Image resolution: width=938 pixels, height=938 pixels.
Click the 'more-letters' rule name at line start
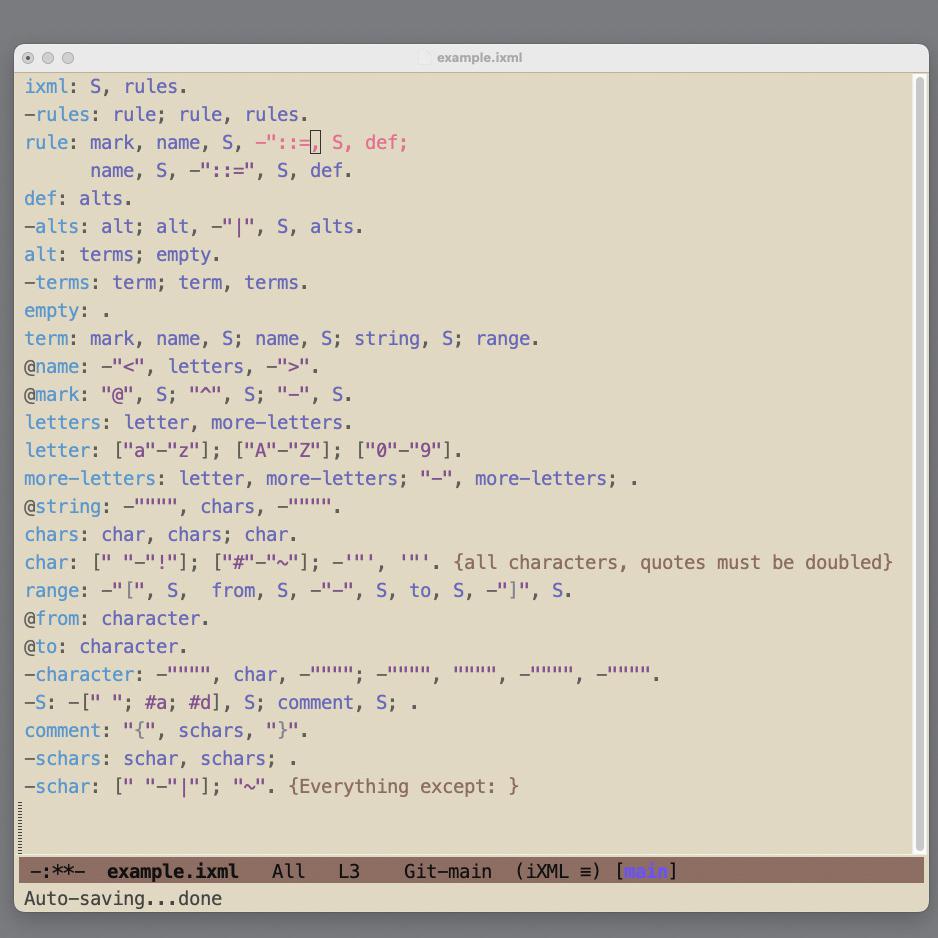90,478
